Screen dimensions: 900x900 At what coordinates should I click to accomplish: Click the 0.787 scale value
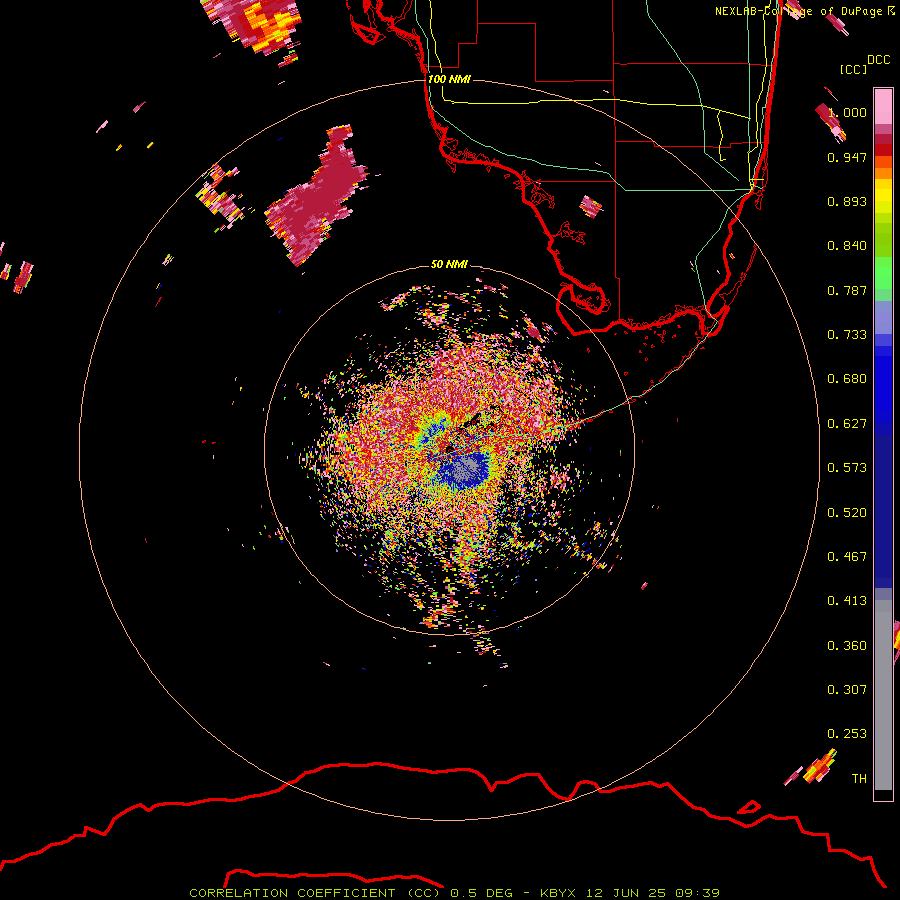(847, 290)
